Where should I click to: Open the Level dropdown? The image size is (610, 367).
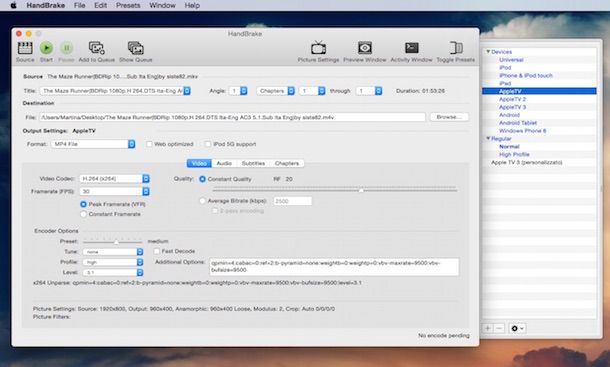coord(113,272)
